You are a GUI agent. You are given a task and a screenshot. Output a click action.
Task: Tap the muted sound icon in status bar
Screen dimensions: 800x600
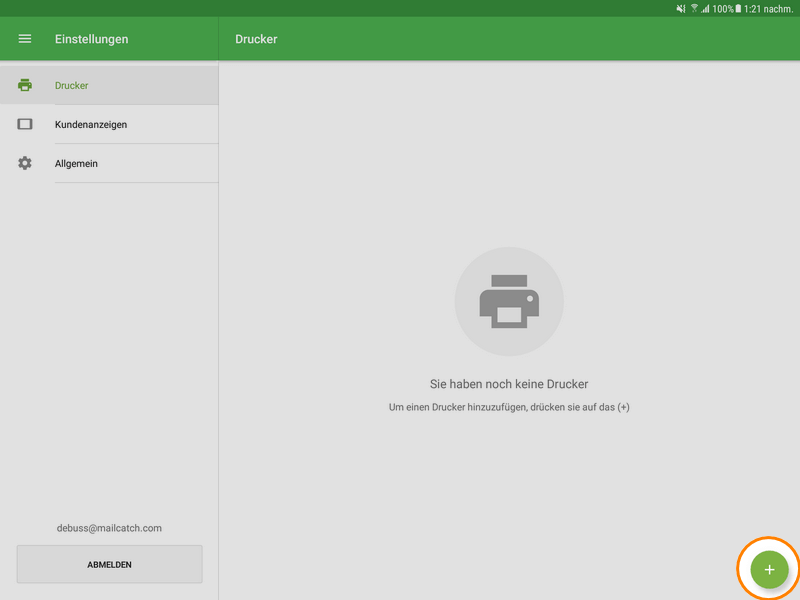click(x=681, y=8)
